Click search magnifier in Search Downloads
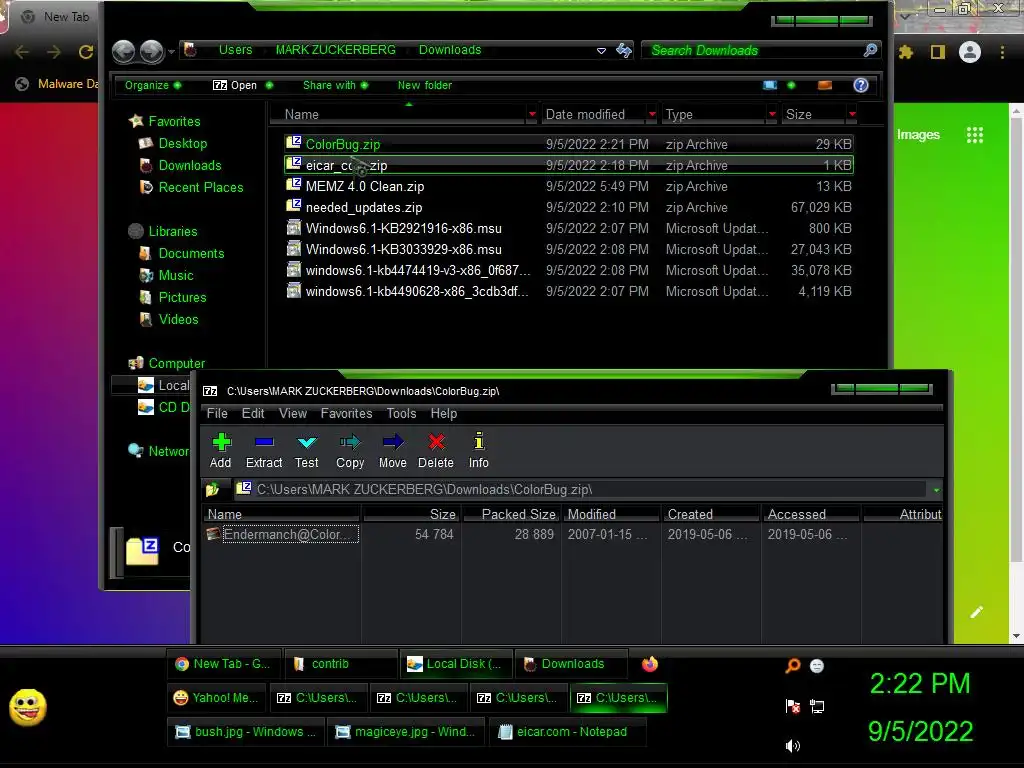This screenshot has width=1024, height=768. (x=870, y=50)
